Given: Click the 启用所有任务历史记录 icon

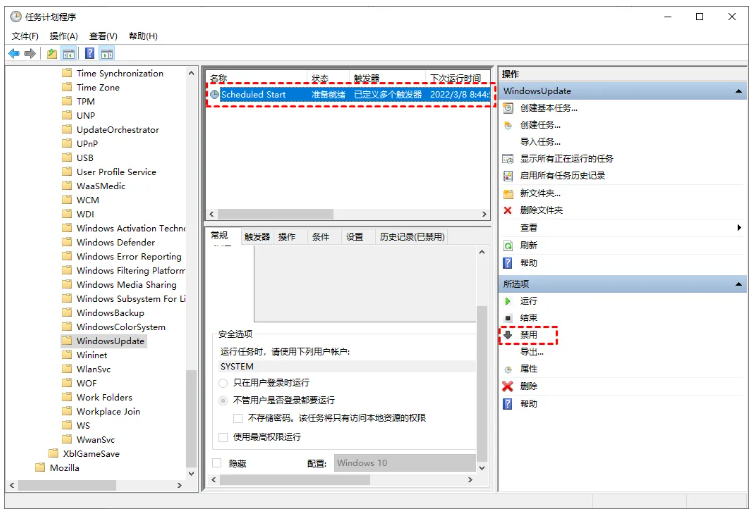Looking at the screenshot, I should (508, 176).
